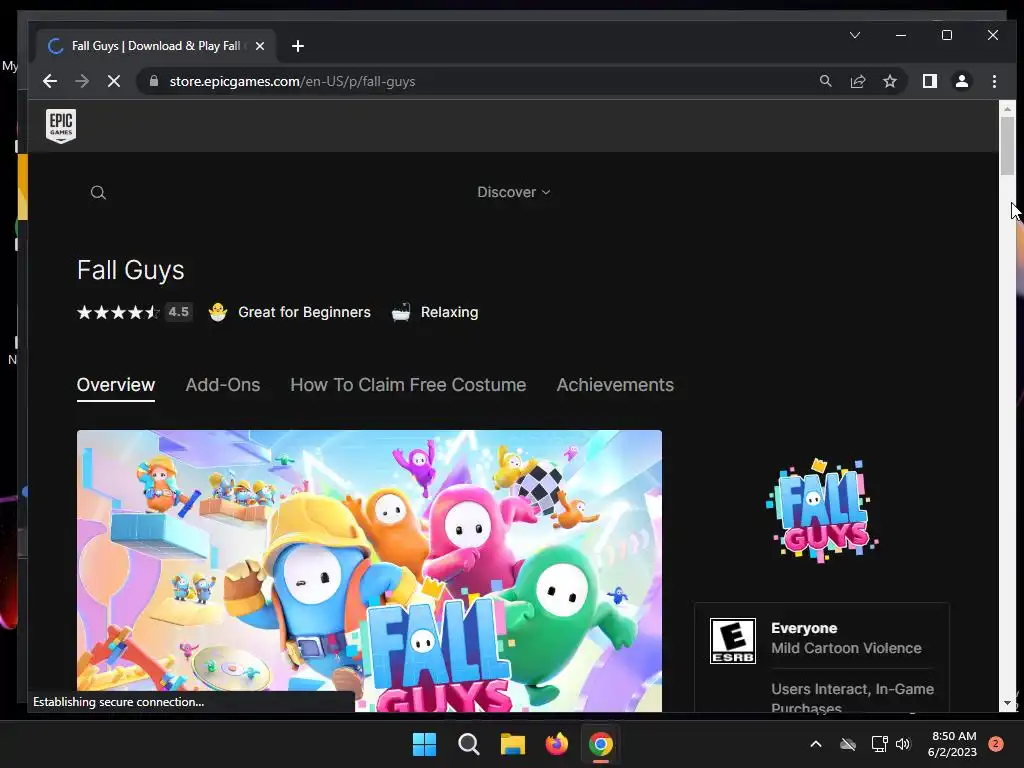Close the Fall Guys browser tab
Viewport: 1024px width, 768px height.
coord(260,46)
